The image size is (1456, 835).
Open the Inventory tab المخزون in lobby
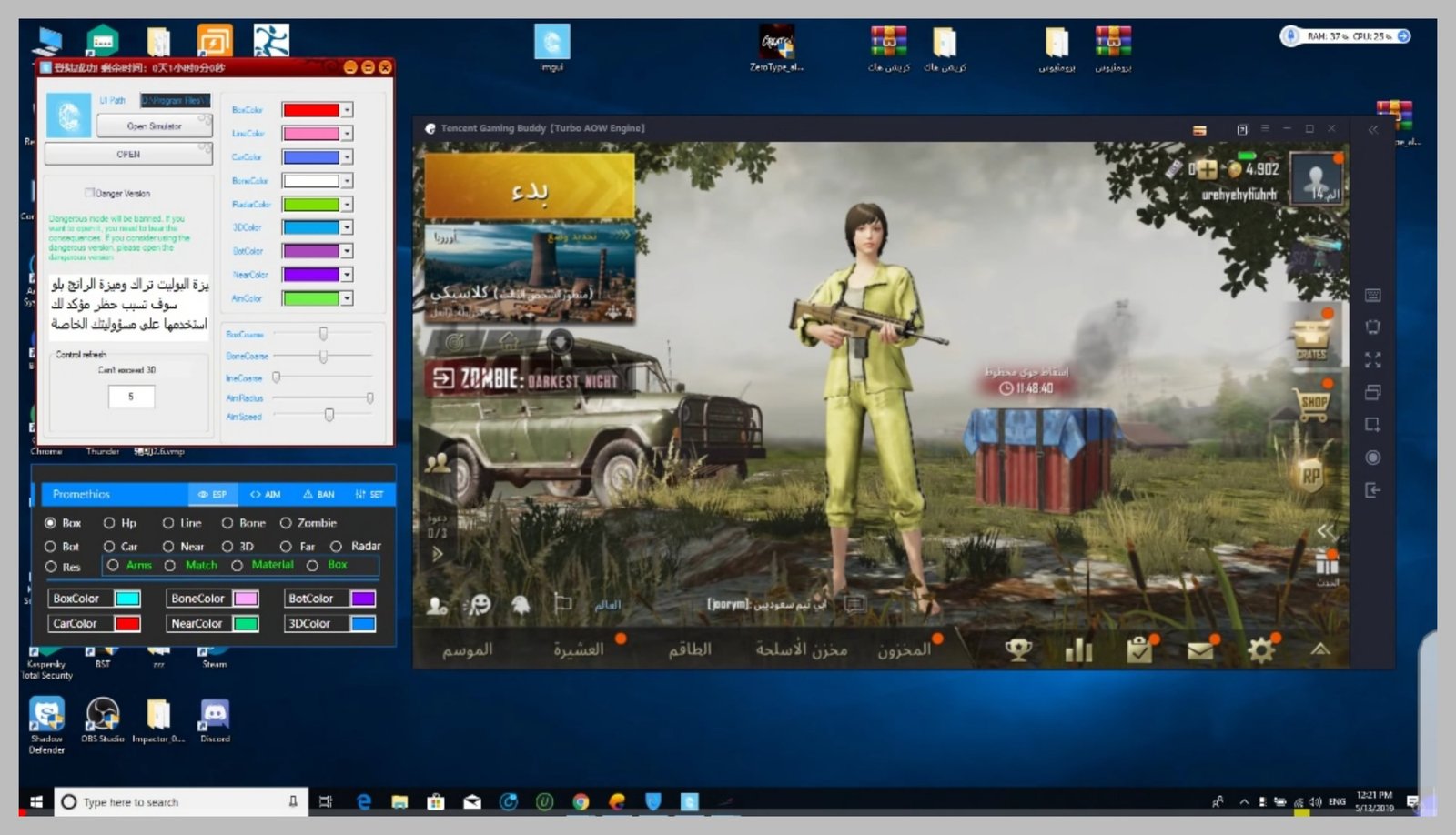[x=904, y=649]
